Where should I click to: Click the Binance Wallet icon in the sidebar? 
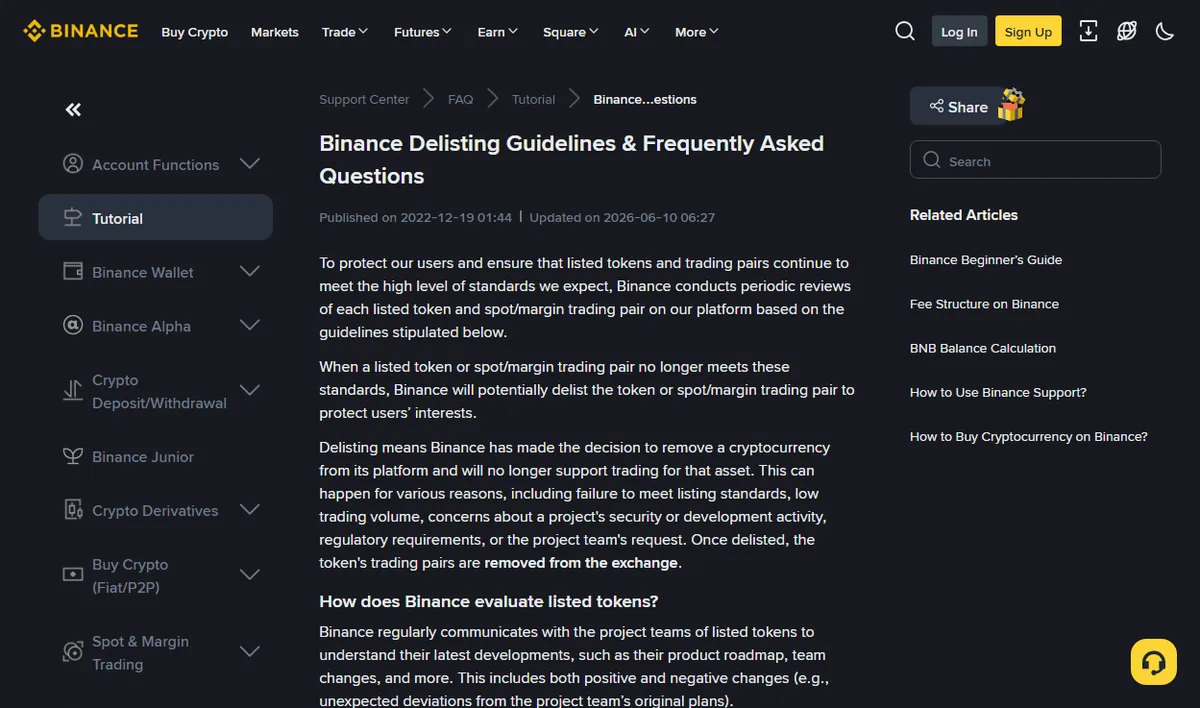click(72, 272)
